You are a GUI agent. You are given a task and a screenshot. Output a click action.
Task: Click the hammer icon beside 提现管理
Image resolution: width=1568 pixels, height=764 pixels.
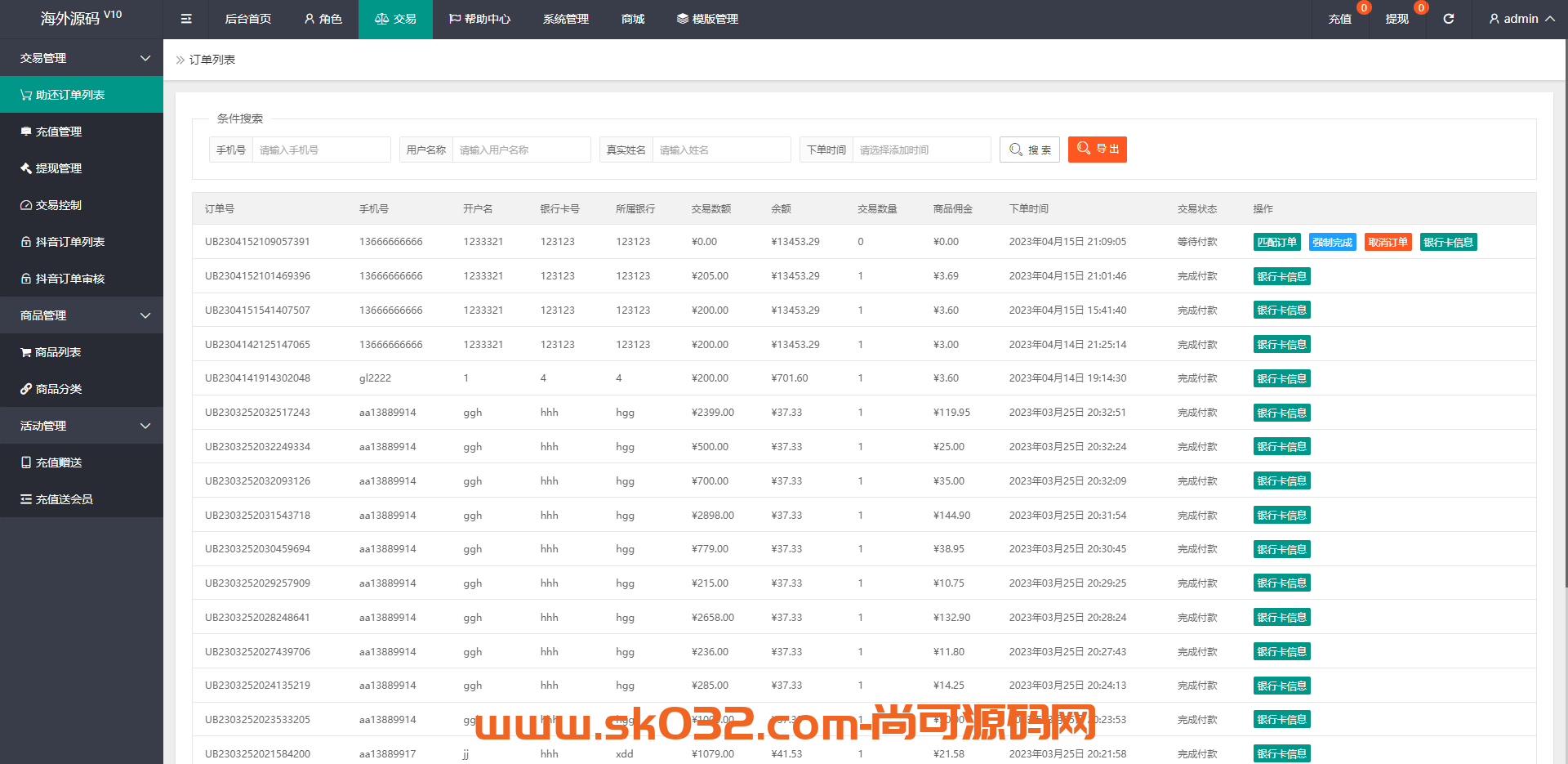tap(26, 168)
